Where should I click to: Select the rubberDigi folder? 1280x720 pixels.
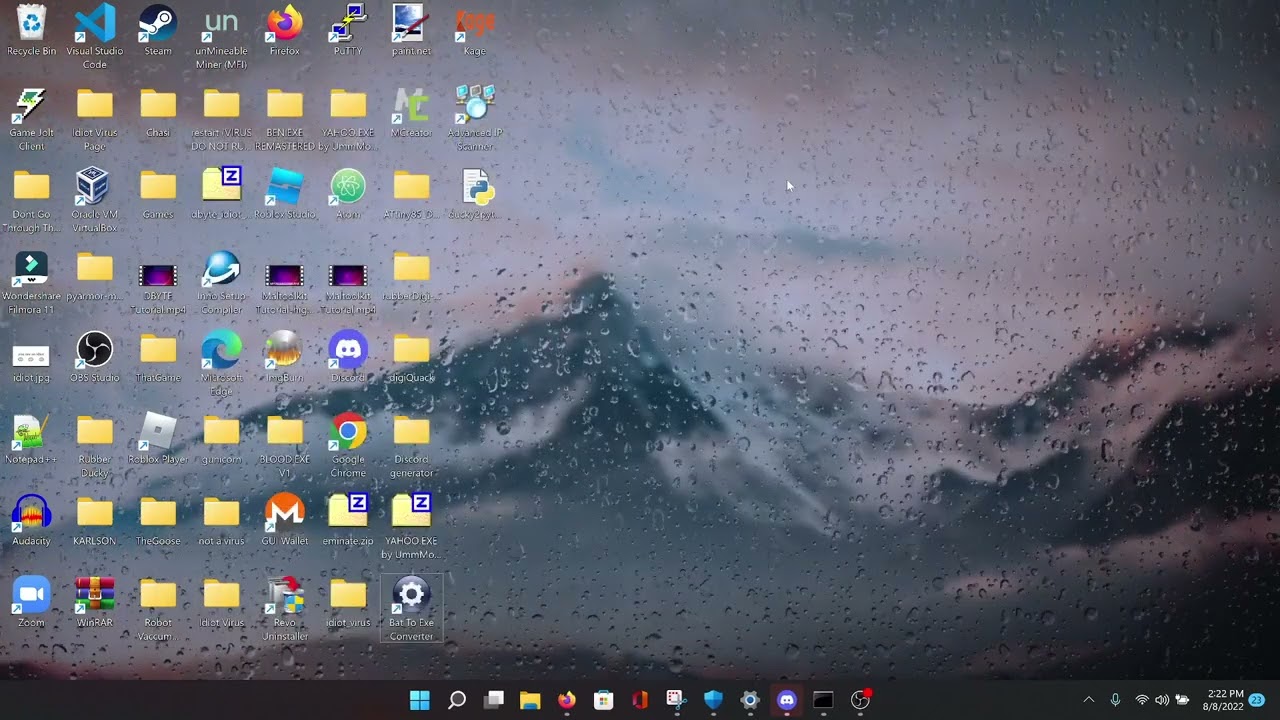pos(411,277)
